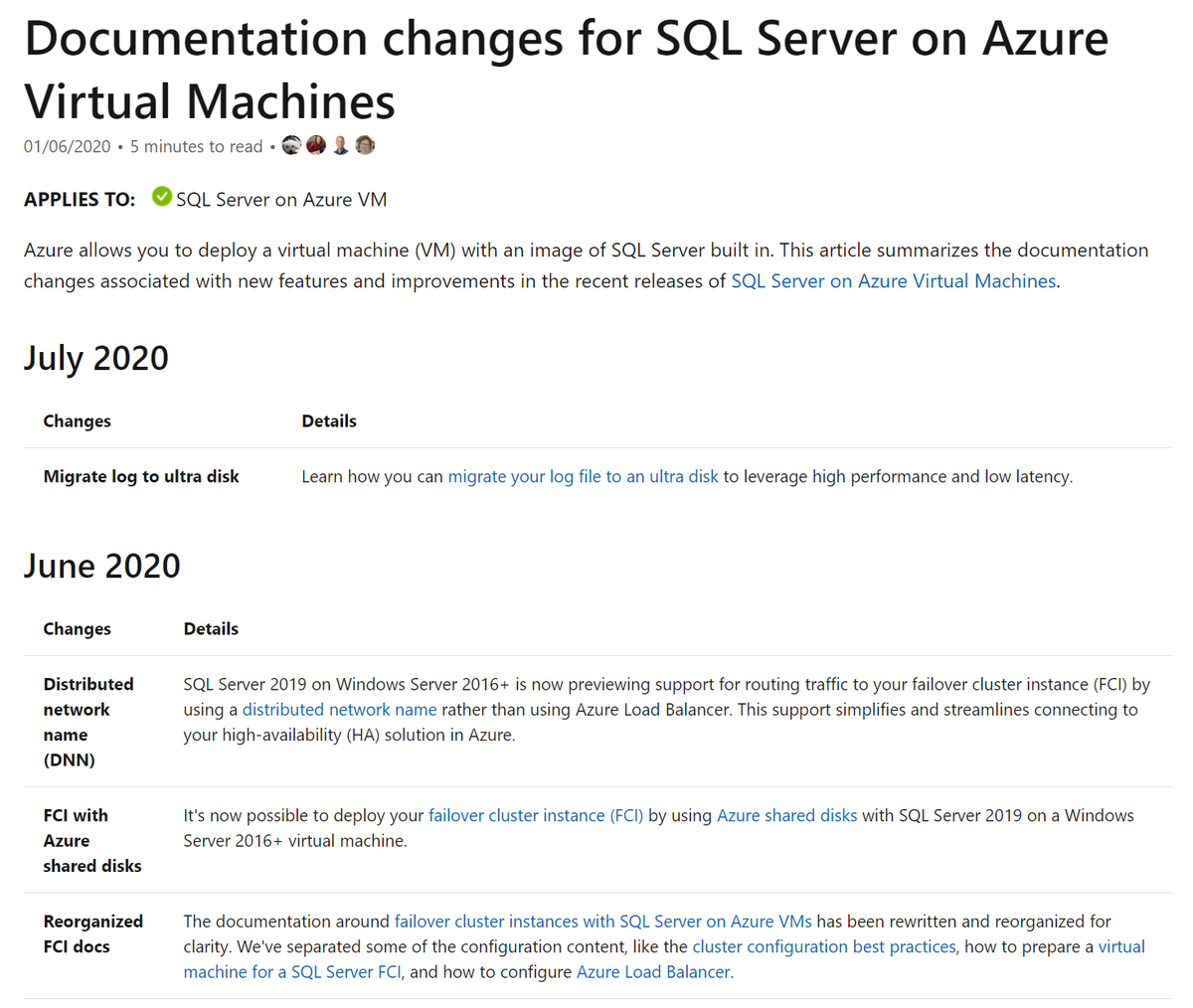Click the fourth contributor avatar
This screenshot has width=1193, height=1008.
(x=365, y=145)
